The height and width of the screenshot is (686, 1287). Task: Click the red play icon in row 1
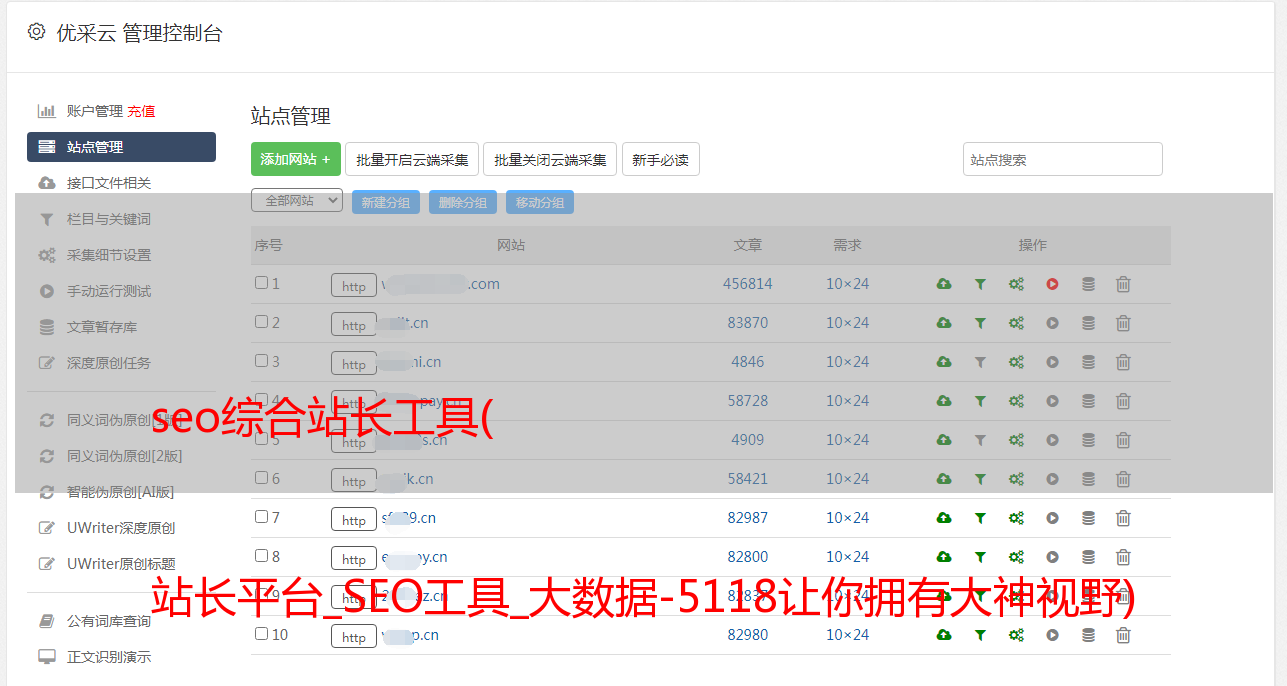tap(1052, 284)
